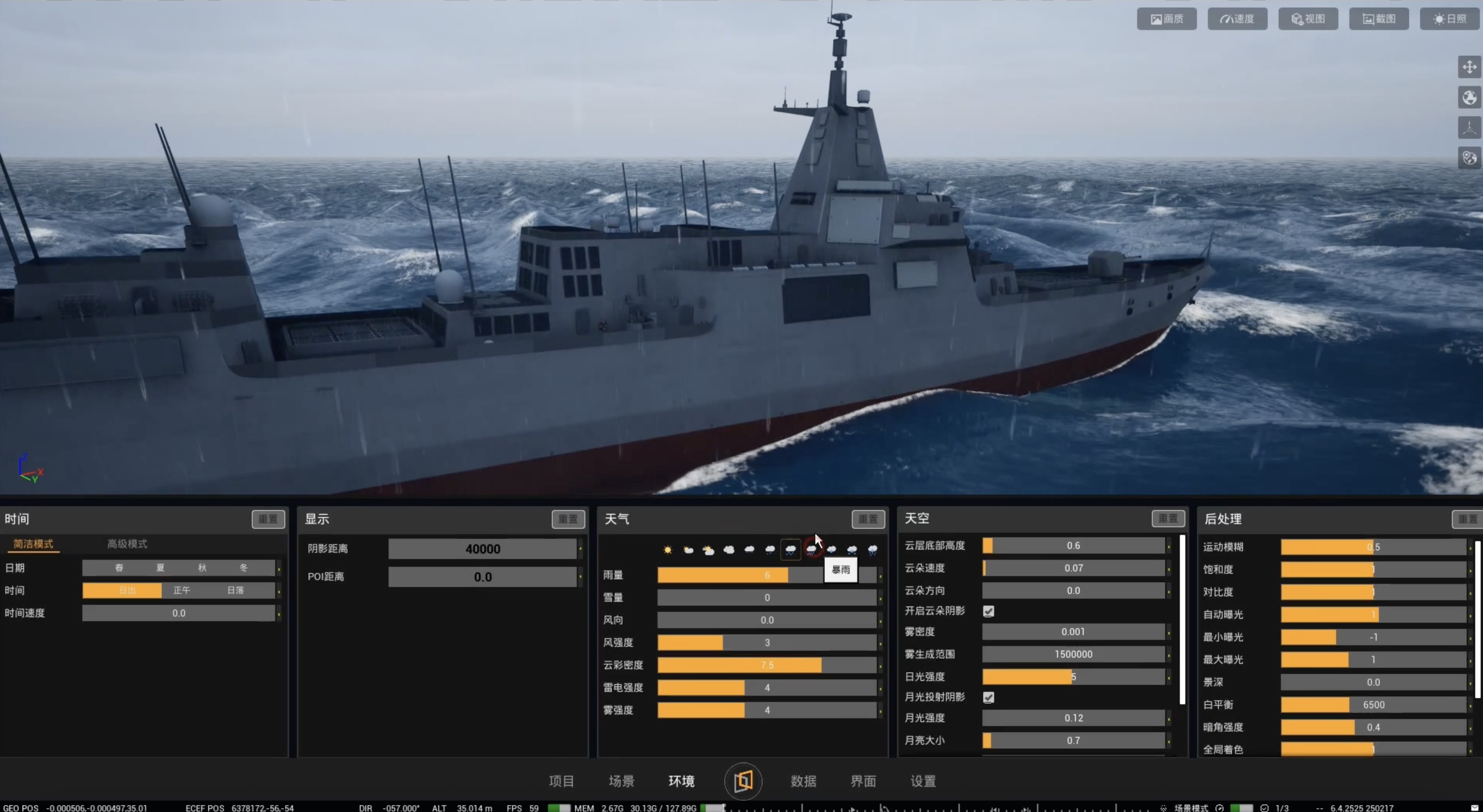Click the four-arrow move tool icon
The image size is (1483, 812).
coord(1469,67)
